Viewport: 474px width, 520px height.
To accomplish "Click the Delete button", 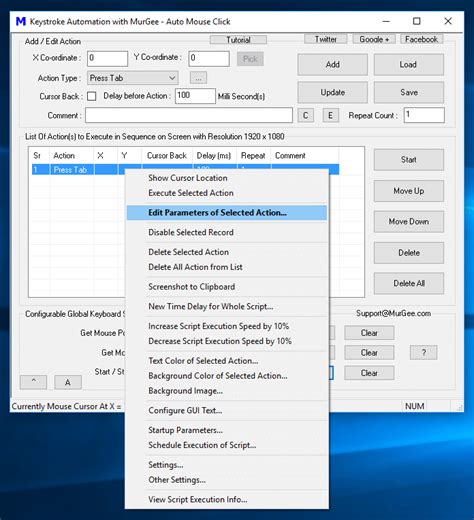I will tap(409, 253).
